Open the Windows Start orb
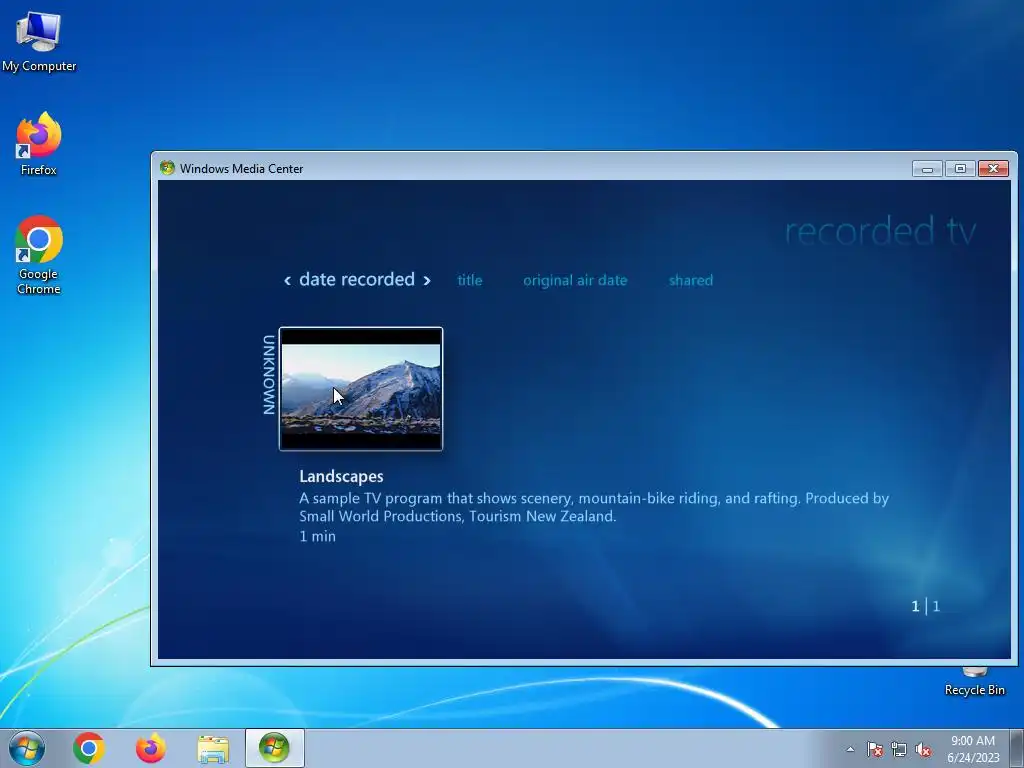Screen dimensions: 1024x768 tap(27, 748)
